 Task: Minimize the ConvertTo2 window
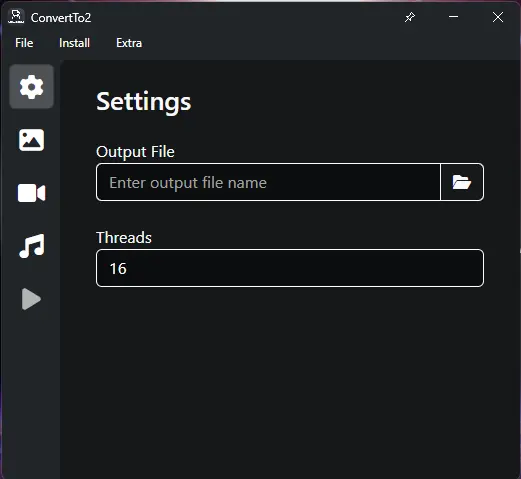pos(453,17)
